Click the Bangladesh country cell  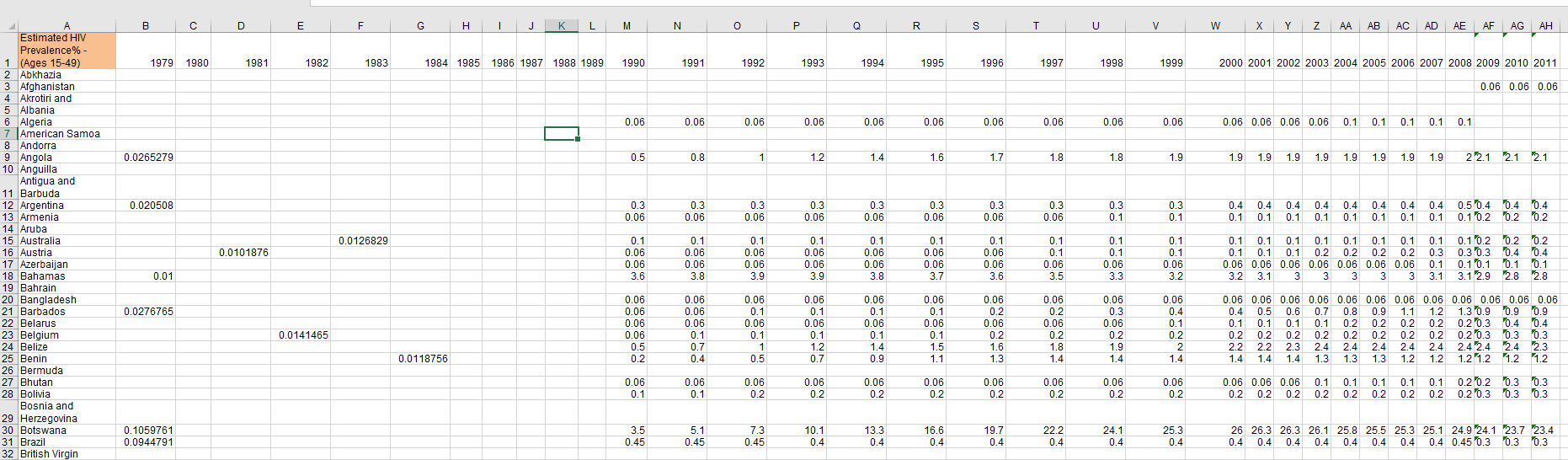pyautogui.click(x=67, y=300)
